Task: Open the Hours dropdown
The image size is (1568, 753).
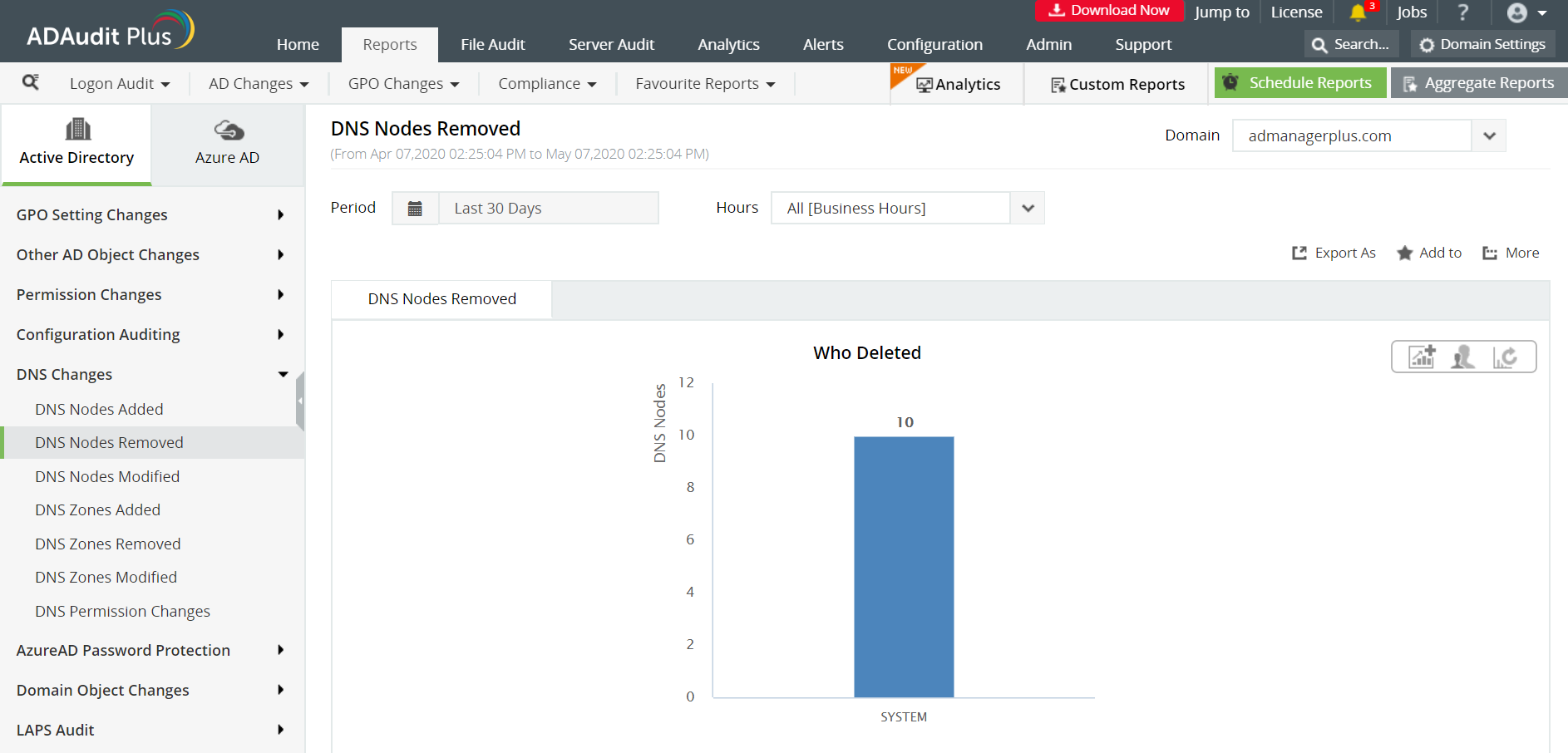Action: pos(1028,208)
